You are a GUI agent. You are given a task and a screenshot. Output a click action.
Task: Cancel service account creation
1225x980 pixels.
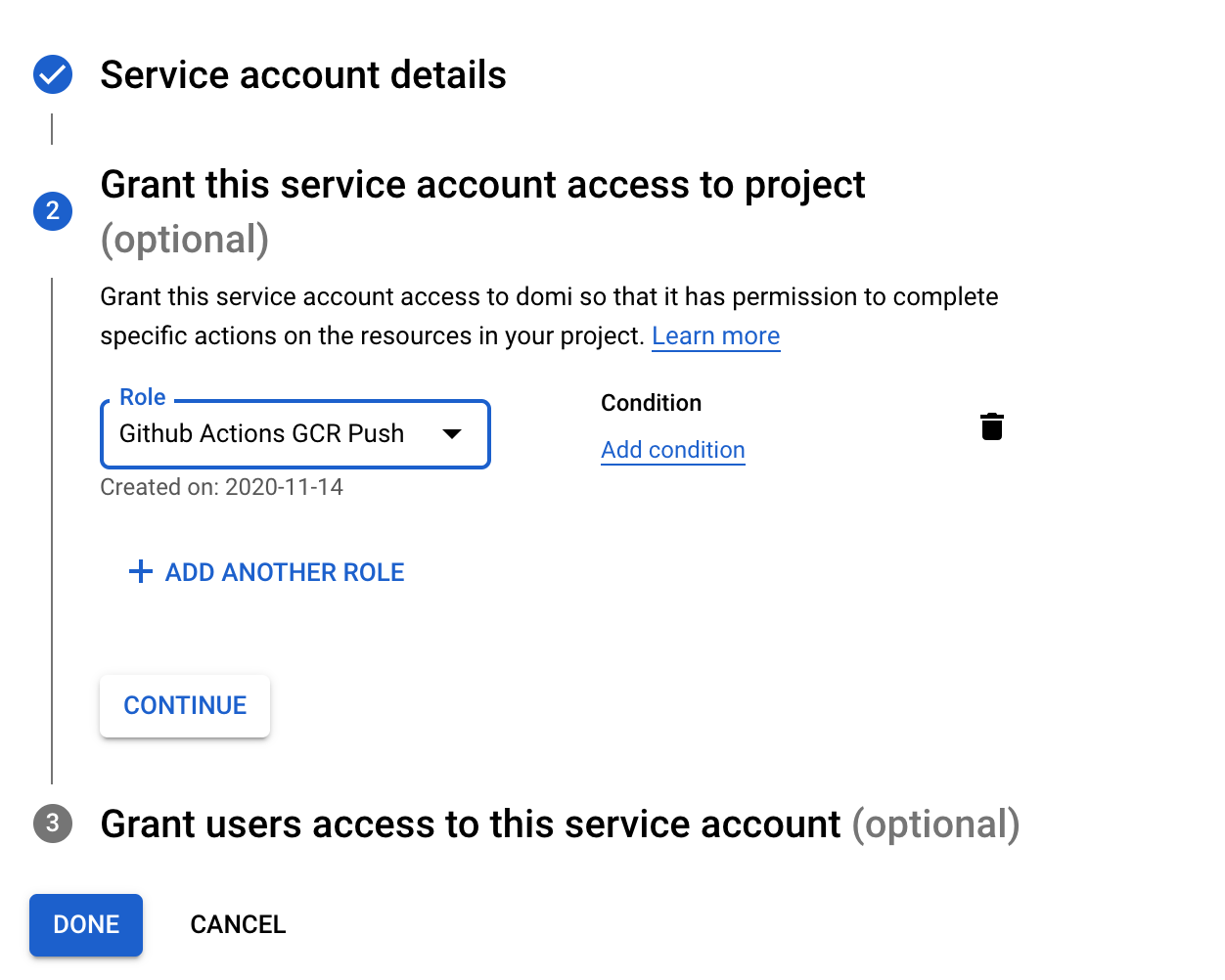pyautogui.click(x=238, y=924)
